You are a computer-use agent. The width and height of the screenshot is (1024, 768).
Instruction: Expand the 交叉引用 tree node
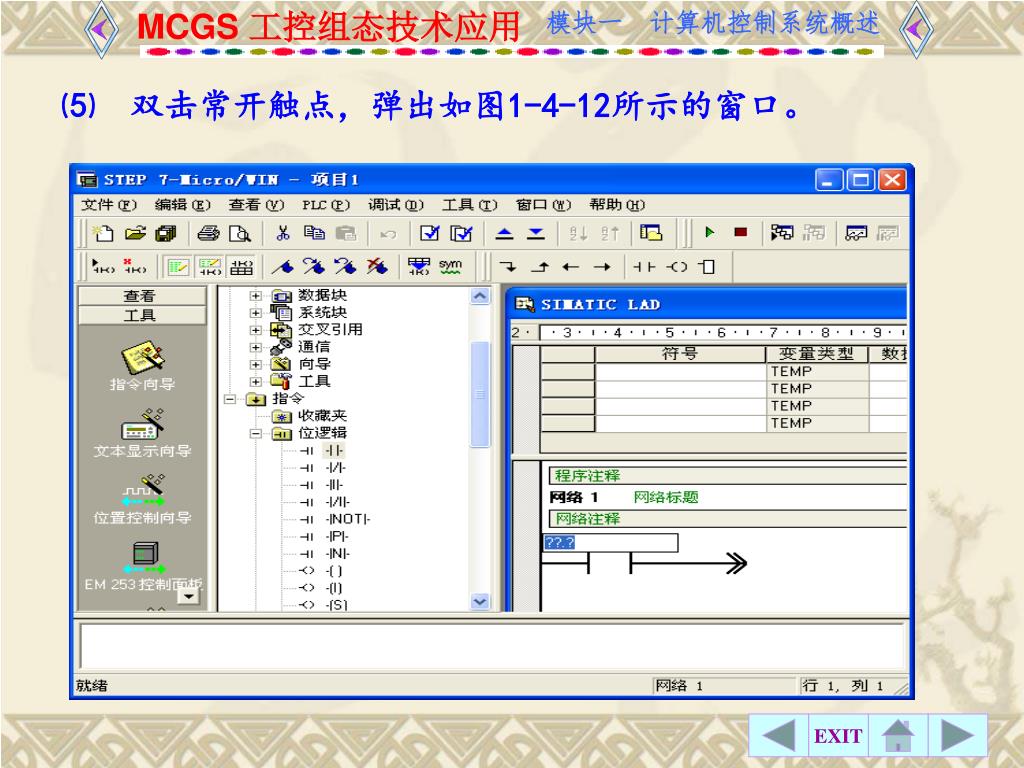(256, 330)
